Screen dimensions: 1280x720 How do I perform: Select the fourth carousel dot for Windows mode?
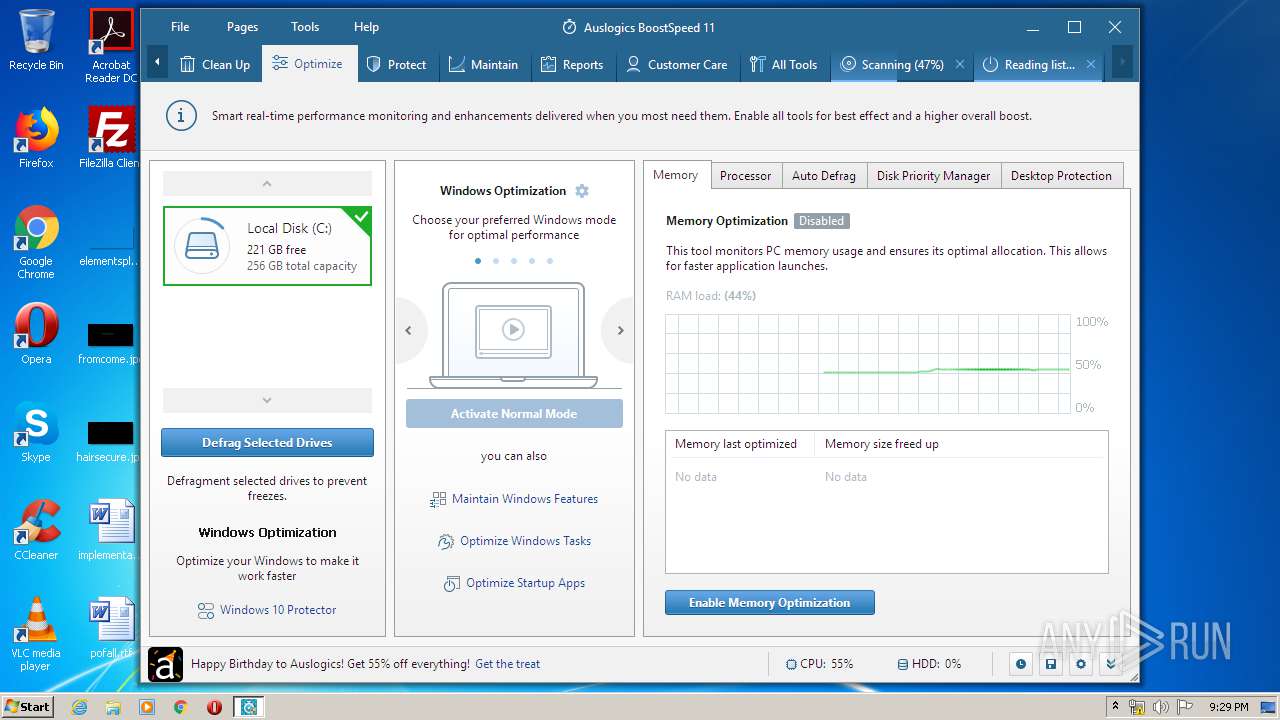point(532,261)
